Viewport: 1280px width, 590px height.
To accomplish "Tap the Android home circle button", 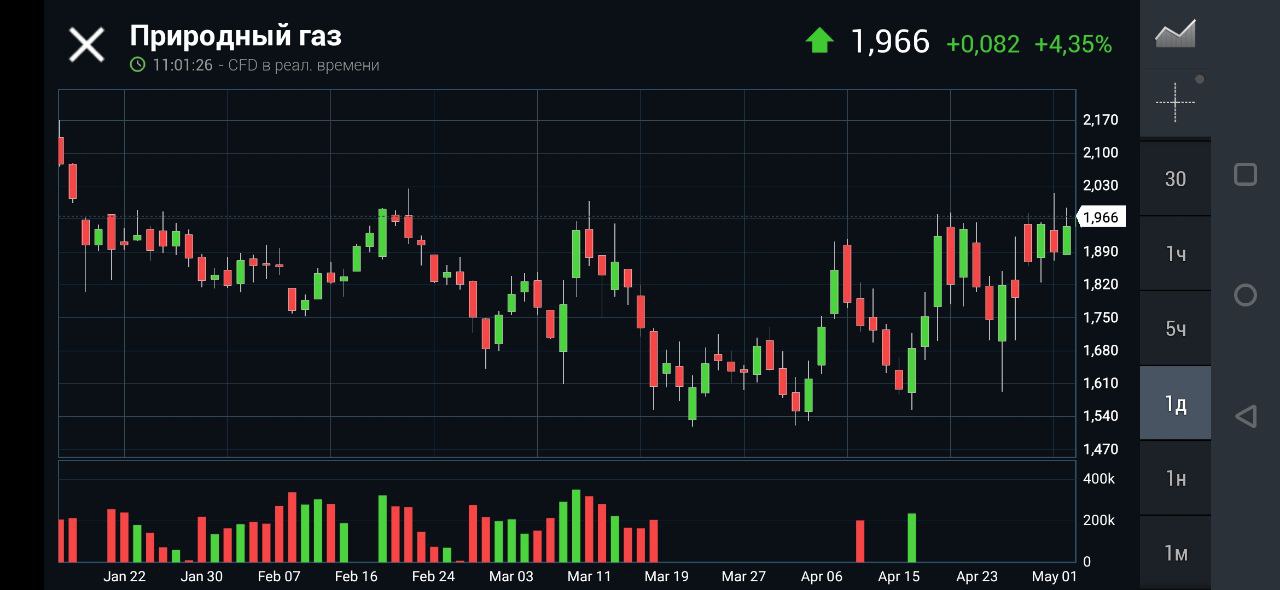I will click(1245, 295).
